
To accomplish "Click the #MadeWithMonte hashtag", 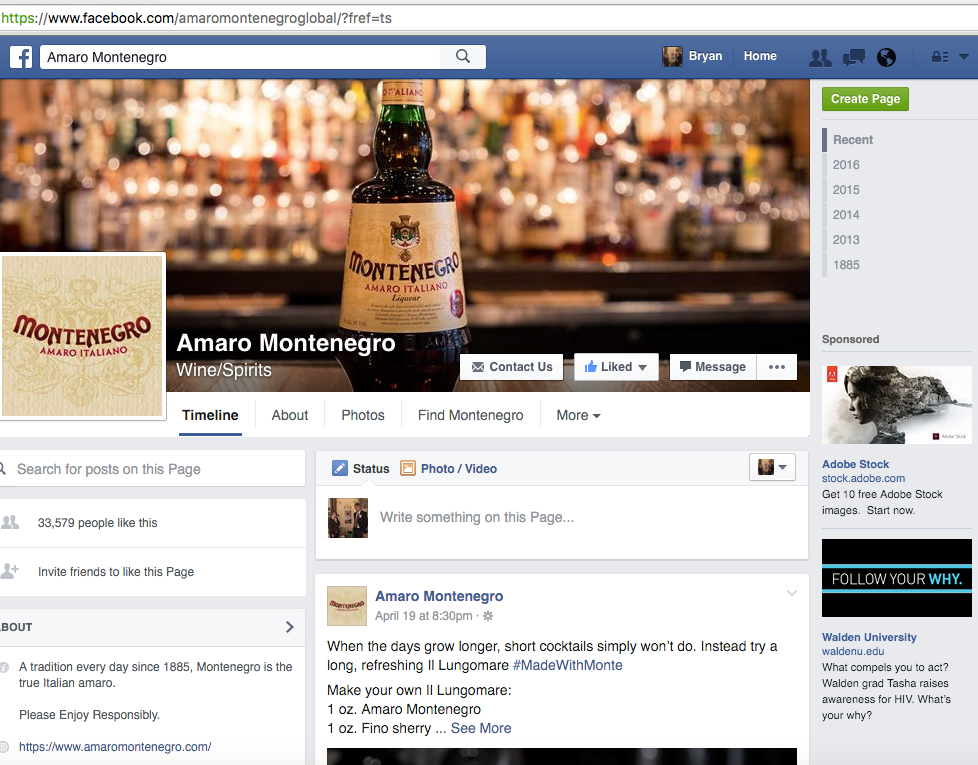I will pos(568,665).
